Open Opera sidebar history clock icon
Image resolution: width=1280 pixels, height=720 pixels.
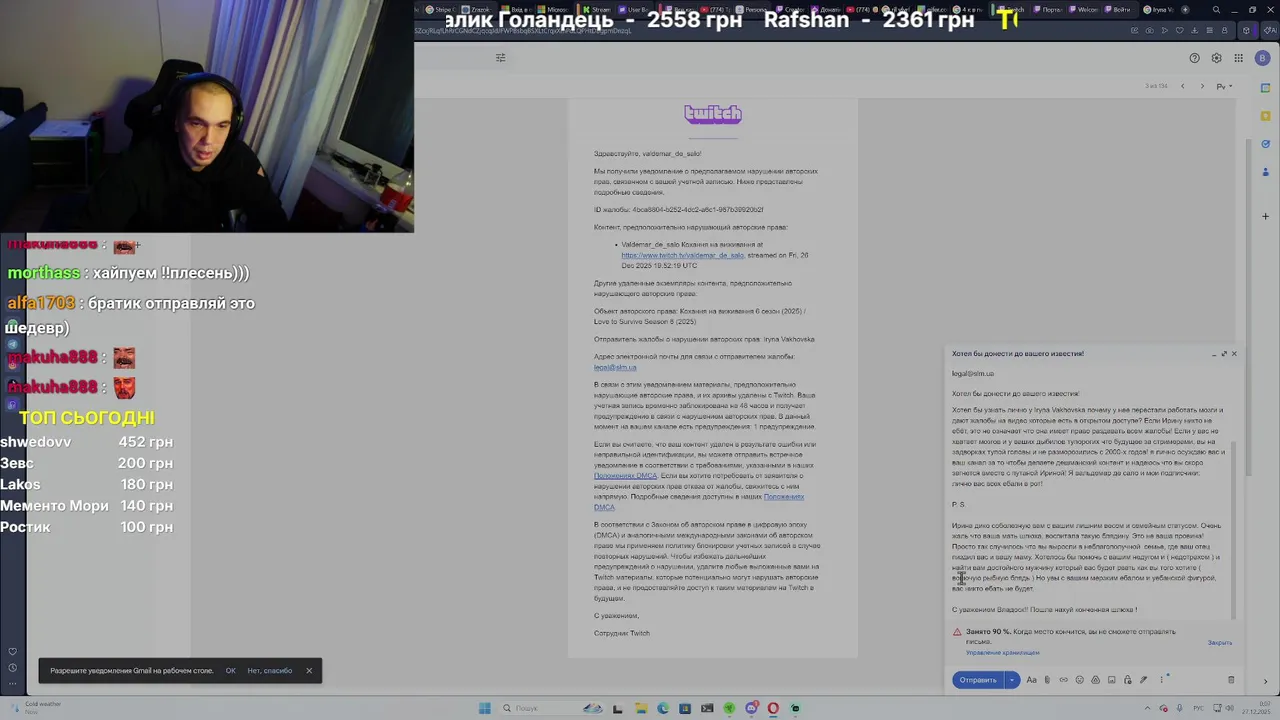[x=12, y=667]
